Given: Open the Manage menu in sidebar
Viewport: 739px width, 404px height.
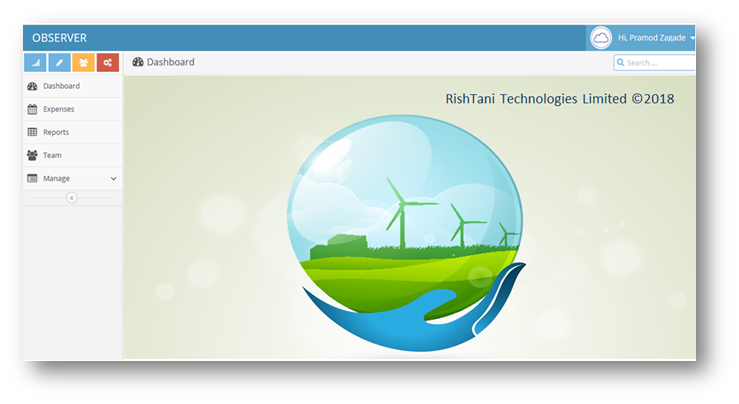Looking at the screenshot, I should pos(56,178).
